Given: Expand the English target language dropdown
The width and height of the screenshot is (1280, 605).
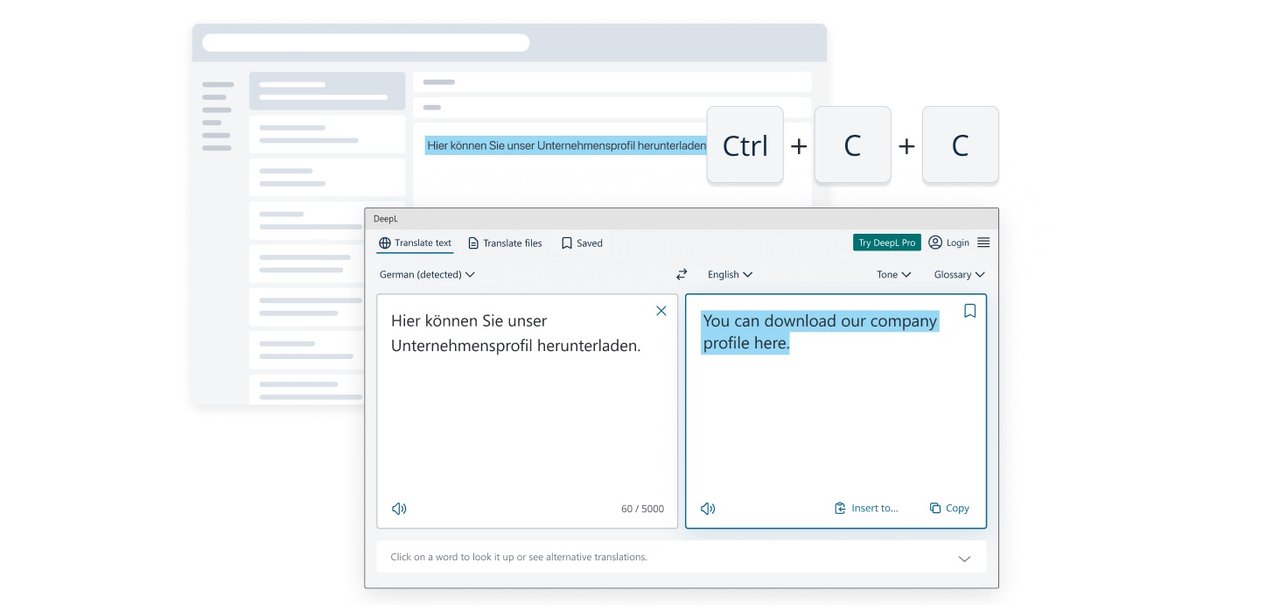Looking at the screenshot, I should click(x=730, y=274).
